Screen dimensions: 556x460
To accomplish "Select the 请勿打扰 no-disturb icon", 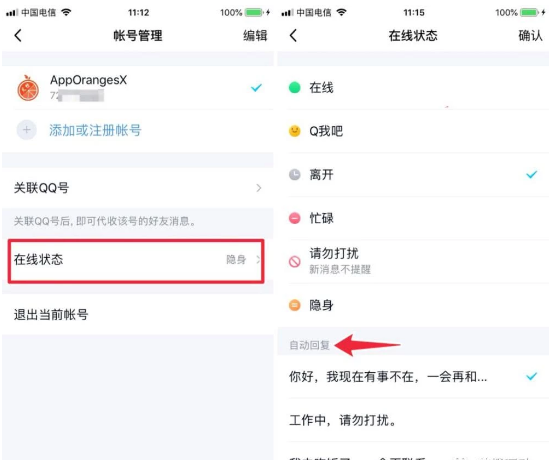I will tap(295, 261).
